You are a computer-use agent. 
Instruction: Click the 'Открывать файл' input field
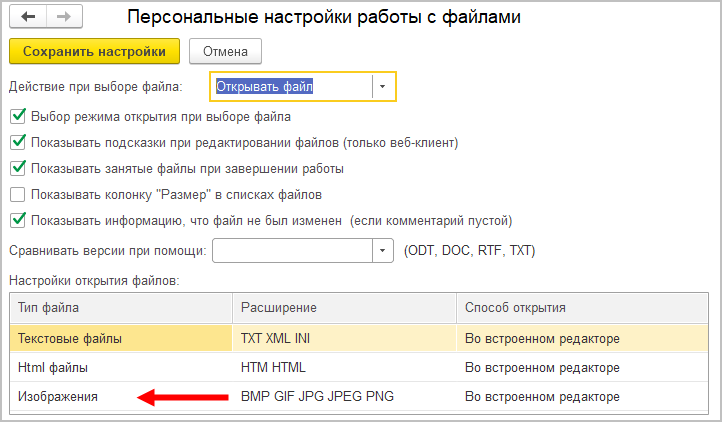click(x=292, y=87)
